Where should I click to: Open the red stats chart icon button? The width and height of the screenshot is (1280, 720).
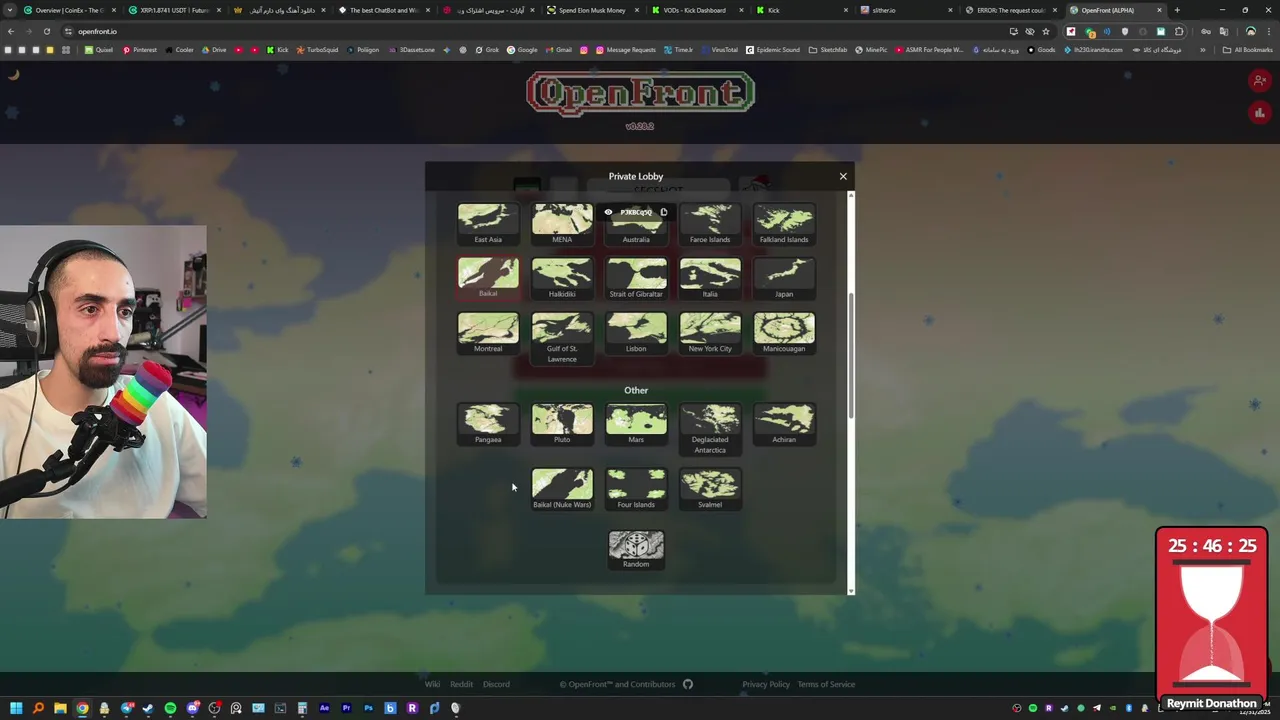1260,113
